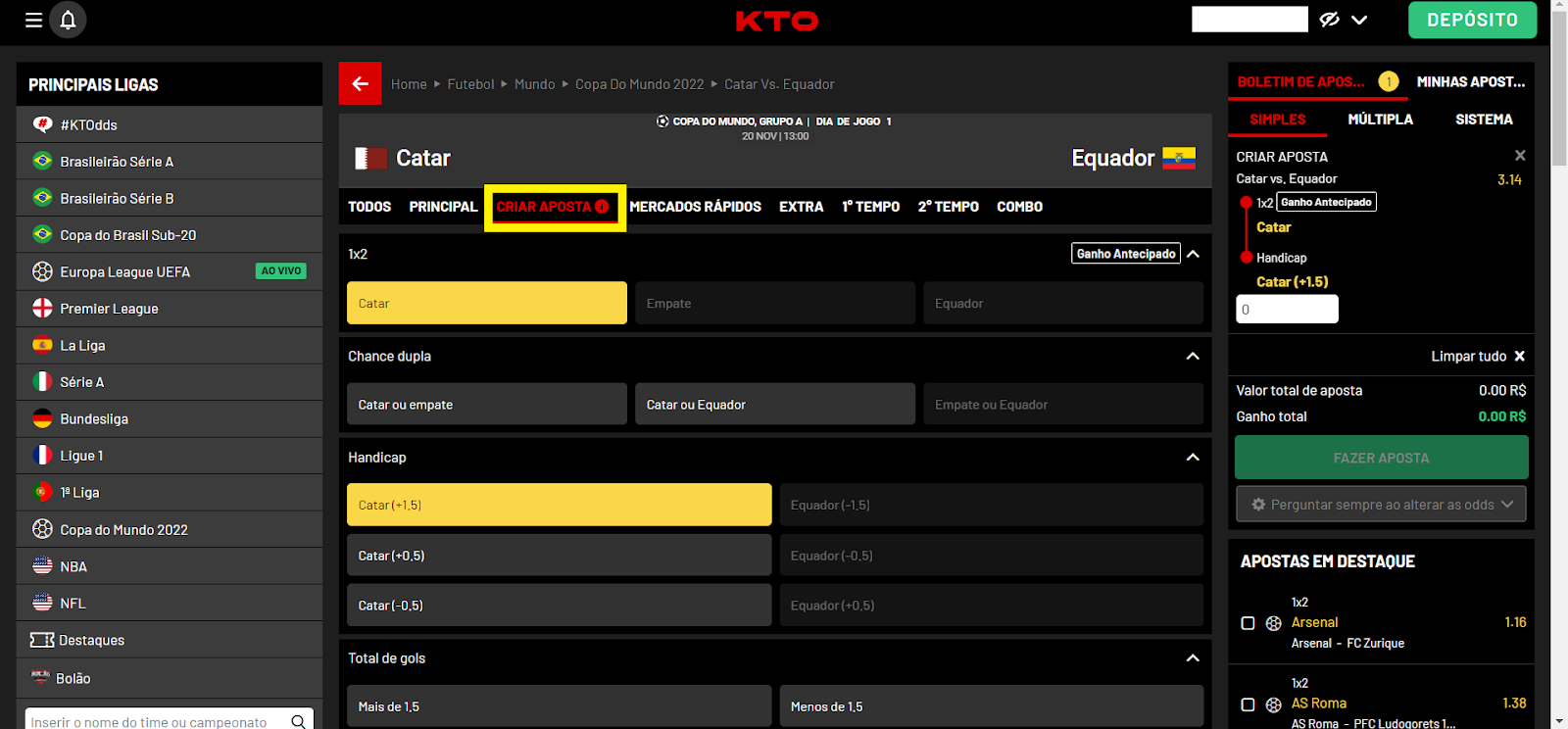Switch to MÚLTIPLA bet type
This screenshot has height=729, width=1568.
pyautogui.click(x=1380, y=120)
